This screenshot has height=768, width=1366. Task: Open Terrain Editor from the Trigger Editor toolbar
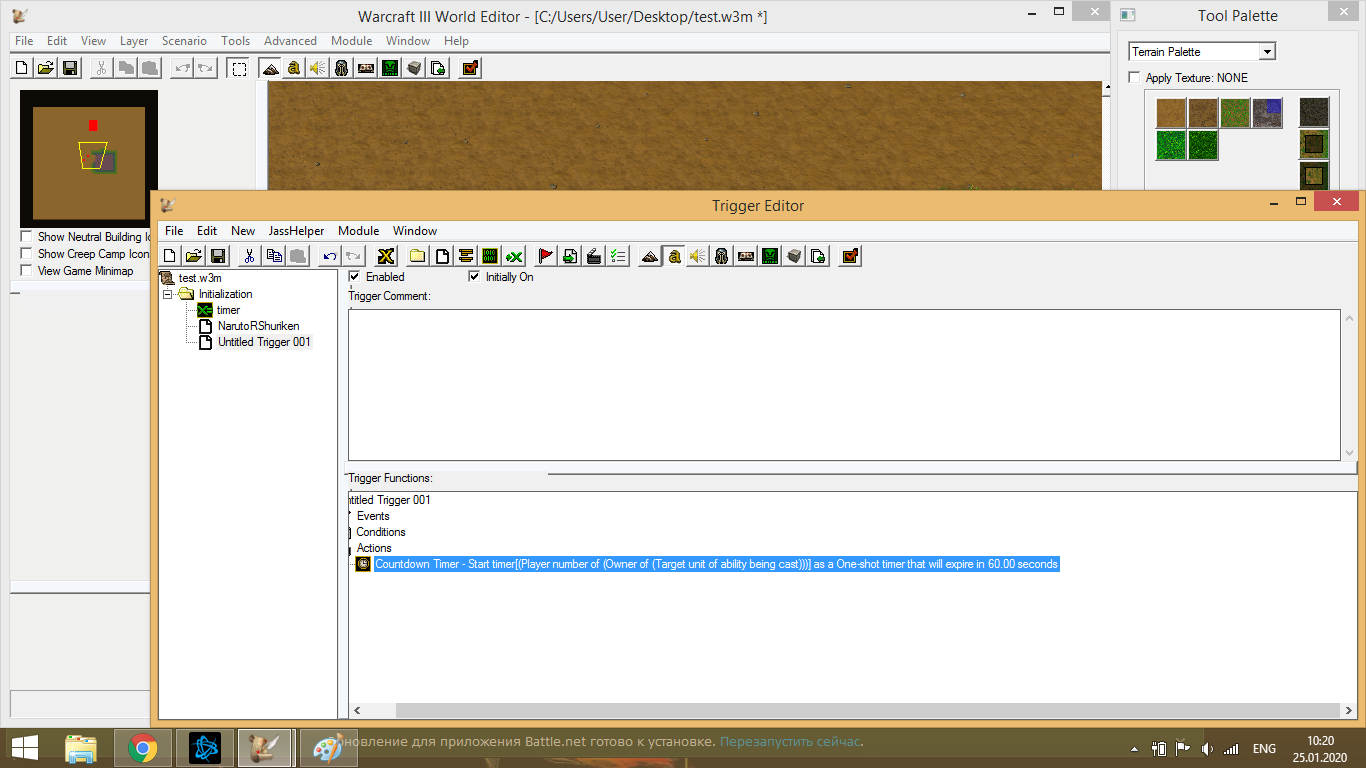click(x=650, y=256)
